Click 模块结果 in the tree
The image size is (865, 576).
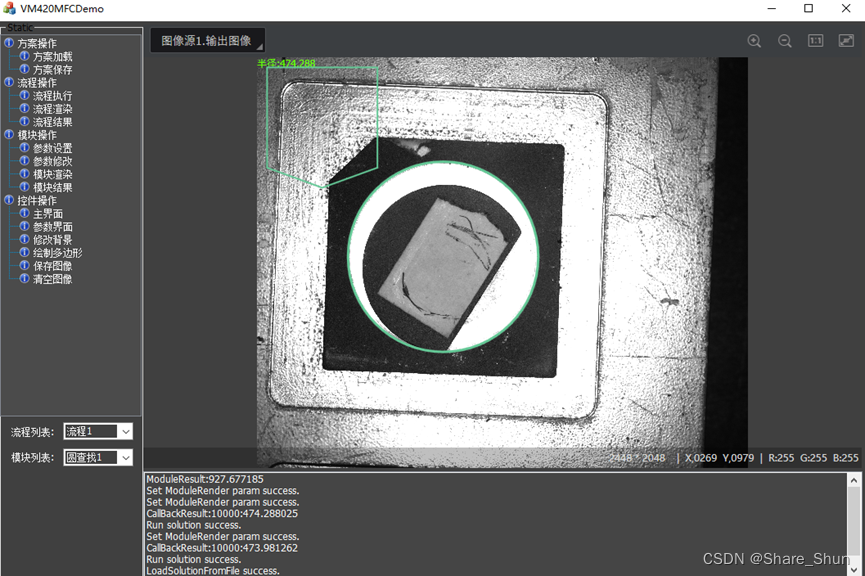click(x=52, y=188)
